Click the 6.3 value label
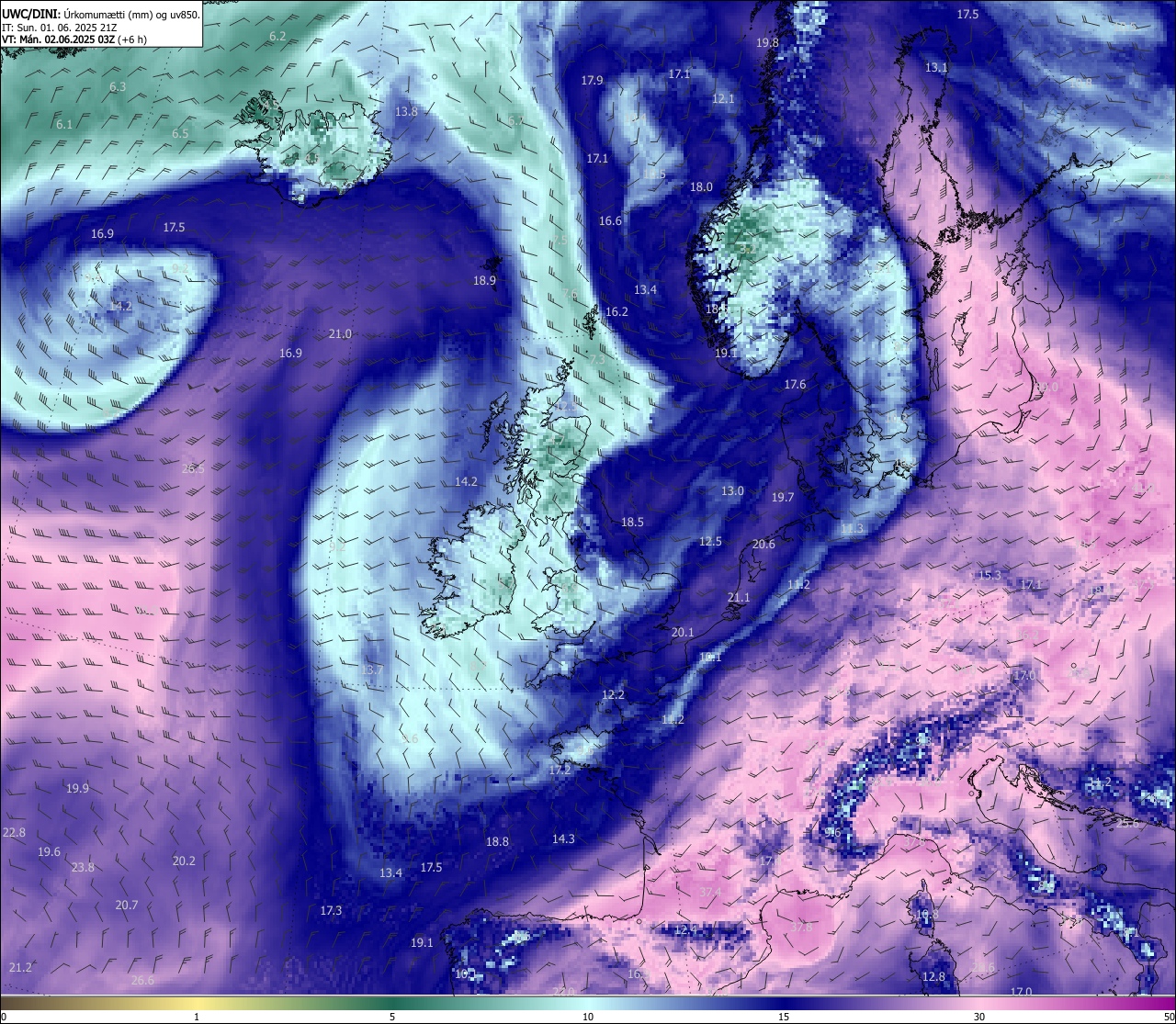 [118, 87]
